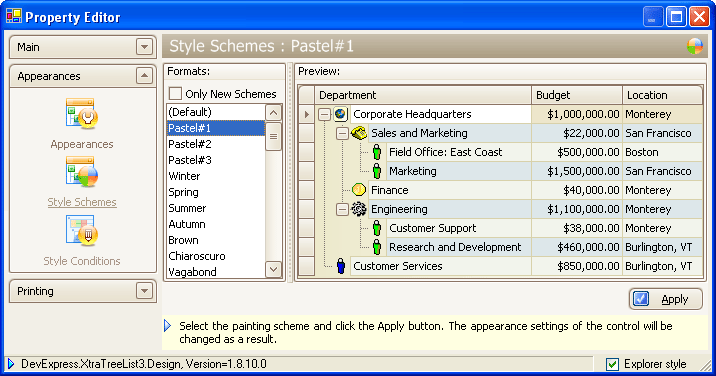This screenshot has height=376, width=716.
Task: Click the $460,000.00 budget cell
Action: [577, 247]
